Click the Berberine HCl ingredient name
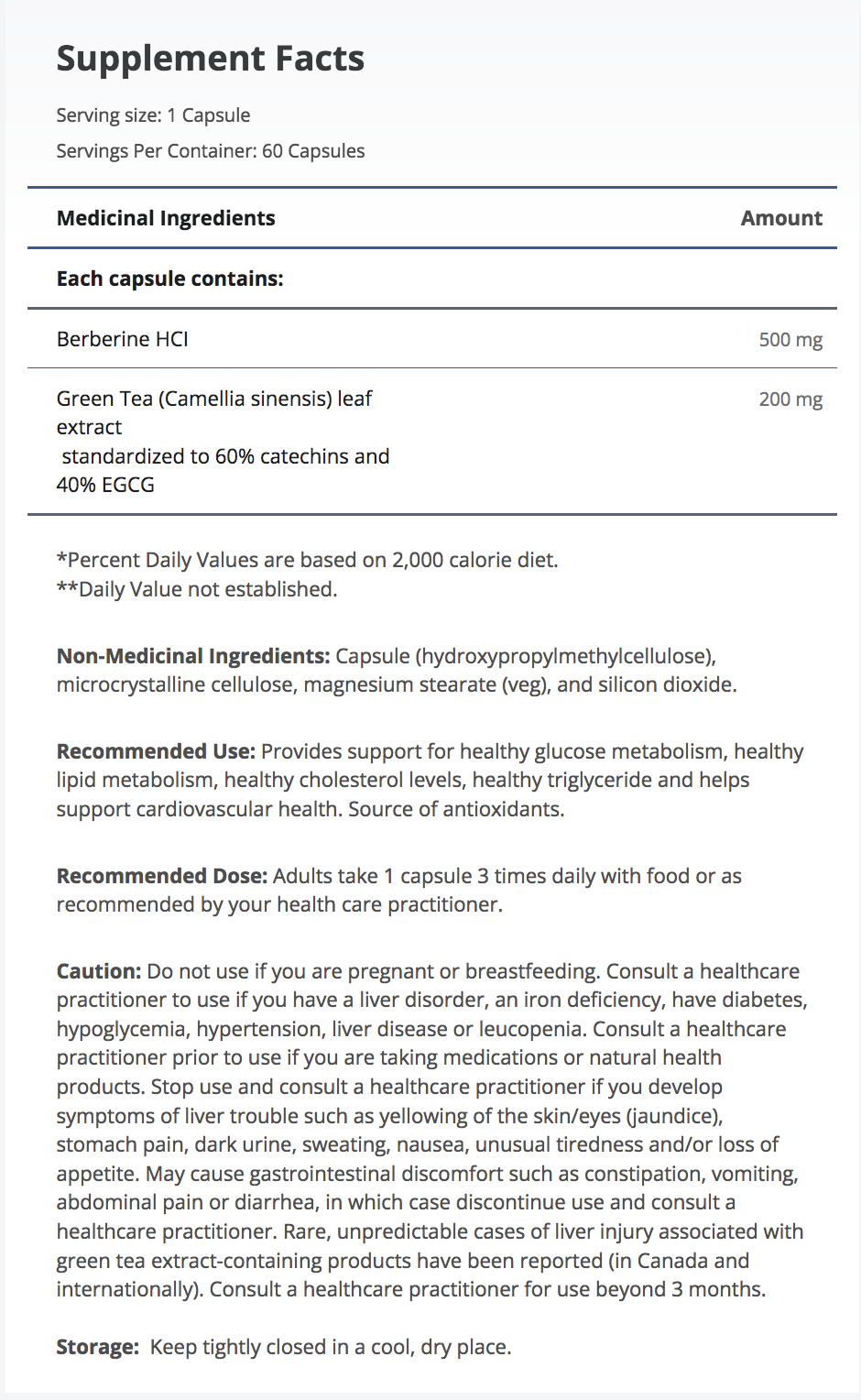 [x=123, y=339]
